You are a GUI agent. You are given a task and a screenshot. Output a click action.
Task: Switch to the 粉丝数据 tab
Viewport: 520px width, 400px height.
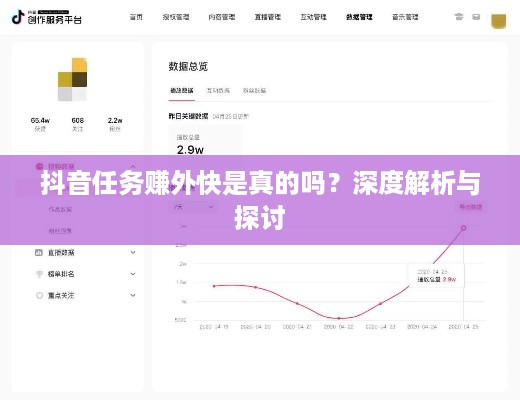pos(254,91)
